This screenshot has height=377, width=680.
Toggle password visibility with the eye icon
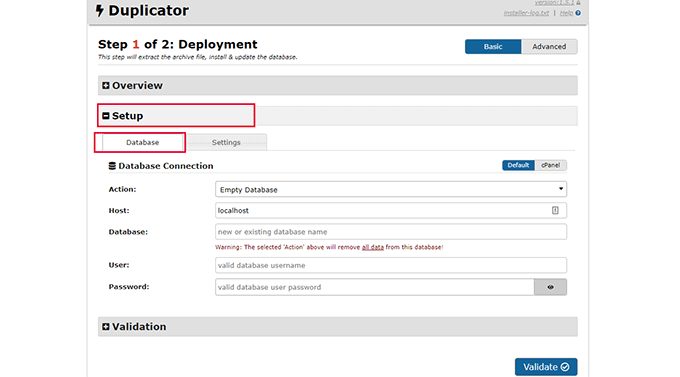pos(550,287)
